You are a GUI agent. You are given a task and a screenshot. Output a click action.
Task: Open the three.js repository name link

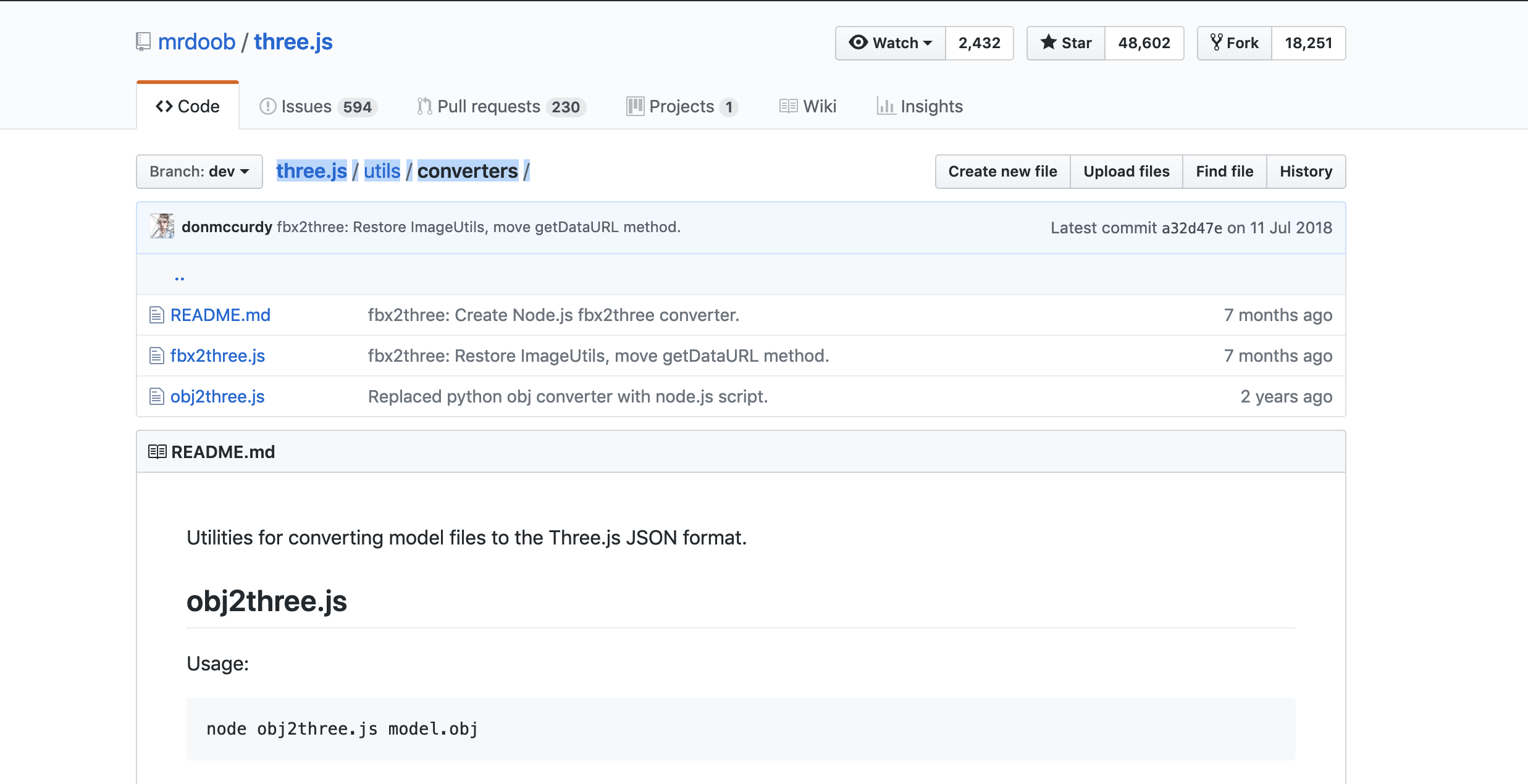[293, 42]
